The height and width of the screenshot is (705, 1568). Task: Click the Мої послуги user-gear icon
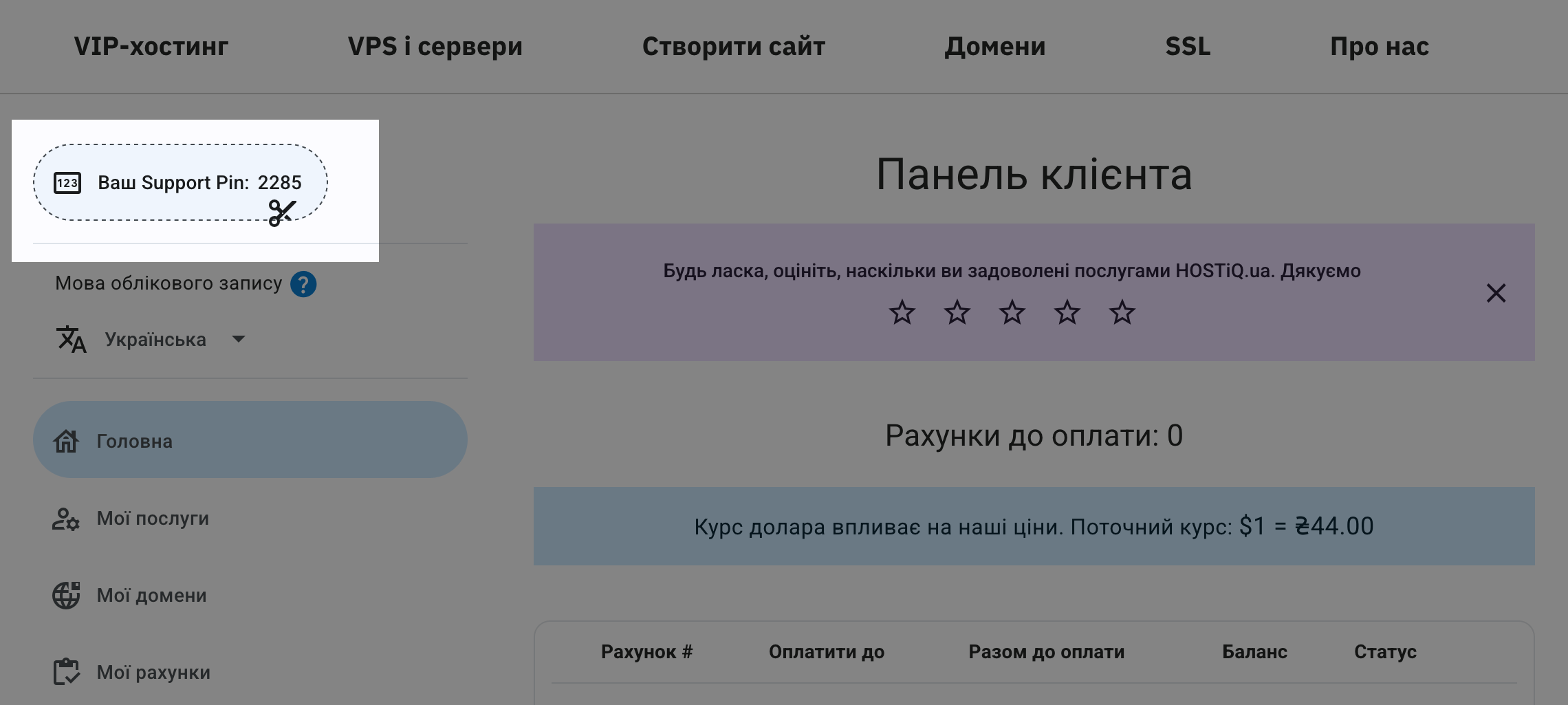(x=66, y=519)
